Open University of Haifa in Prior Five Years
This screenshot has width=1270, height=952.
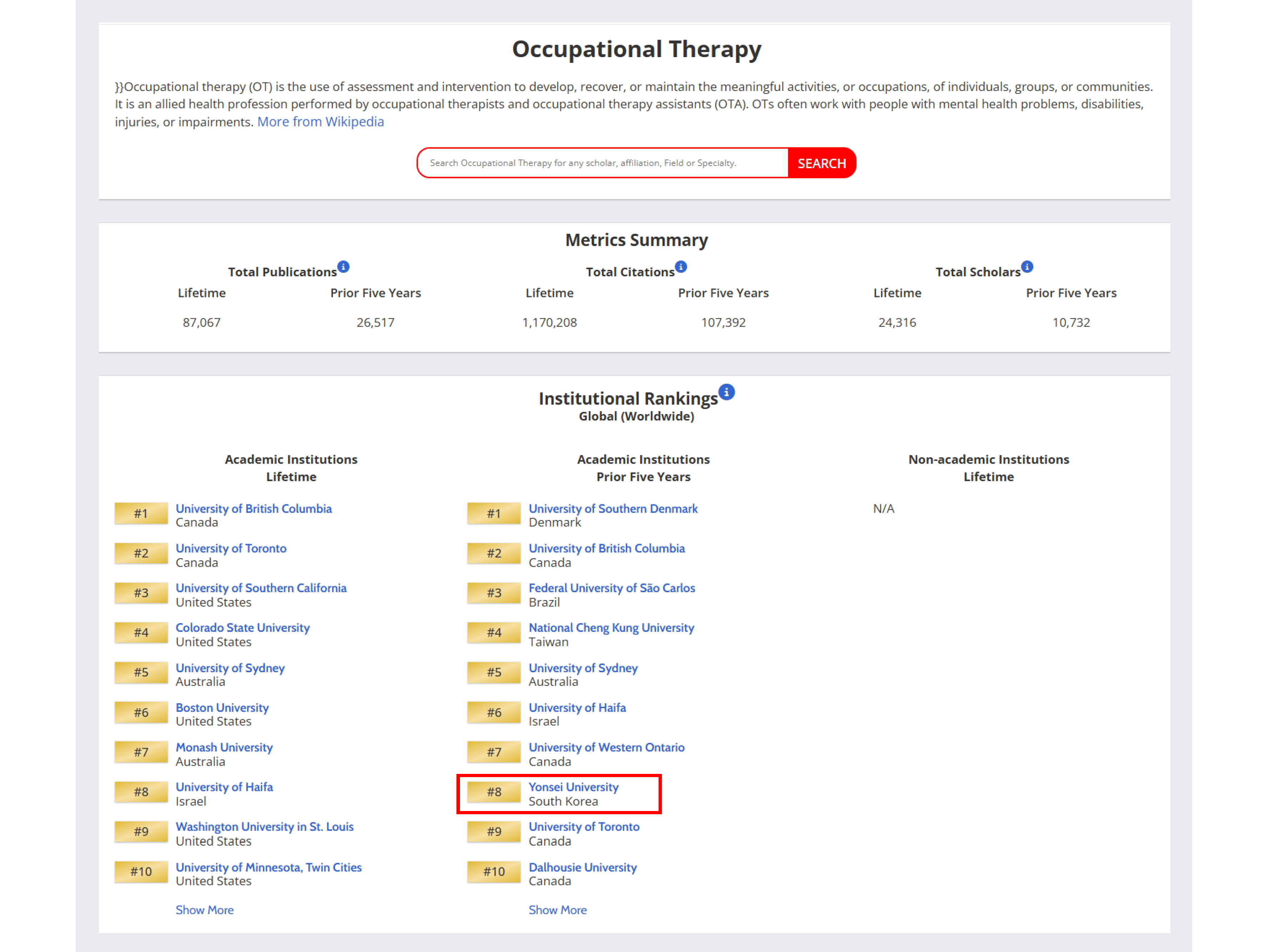pyautogui.click(x=577, y=707)
